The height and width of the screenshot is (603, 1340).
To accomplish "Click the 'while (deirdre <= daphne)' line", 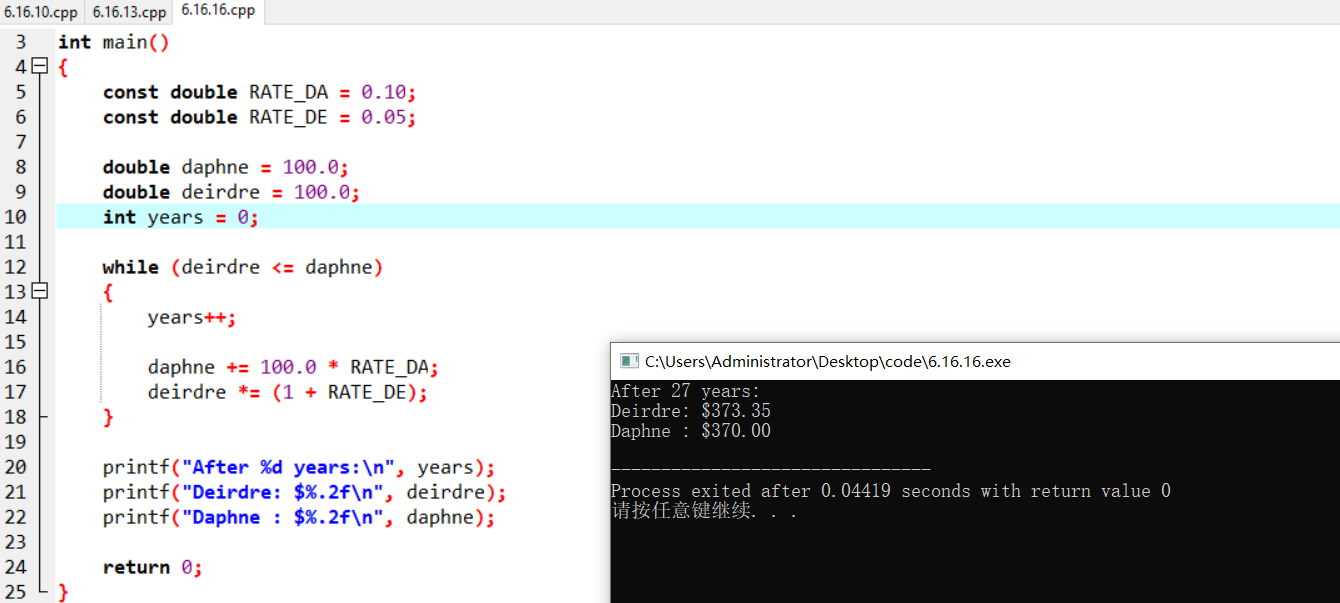I will click(242, 267).
